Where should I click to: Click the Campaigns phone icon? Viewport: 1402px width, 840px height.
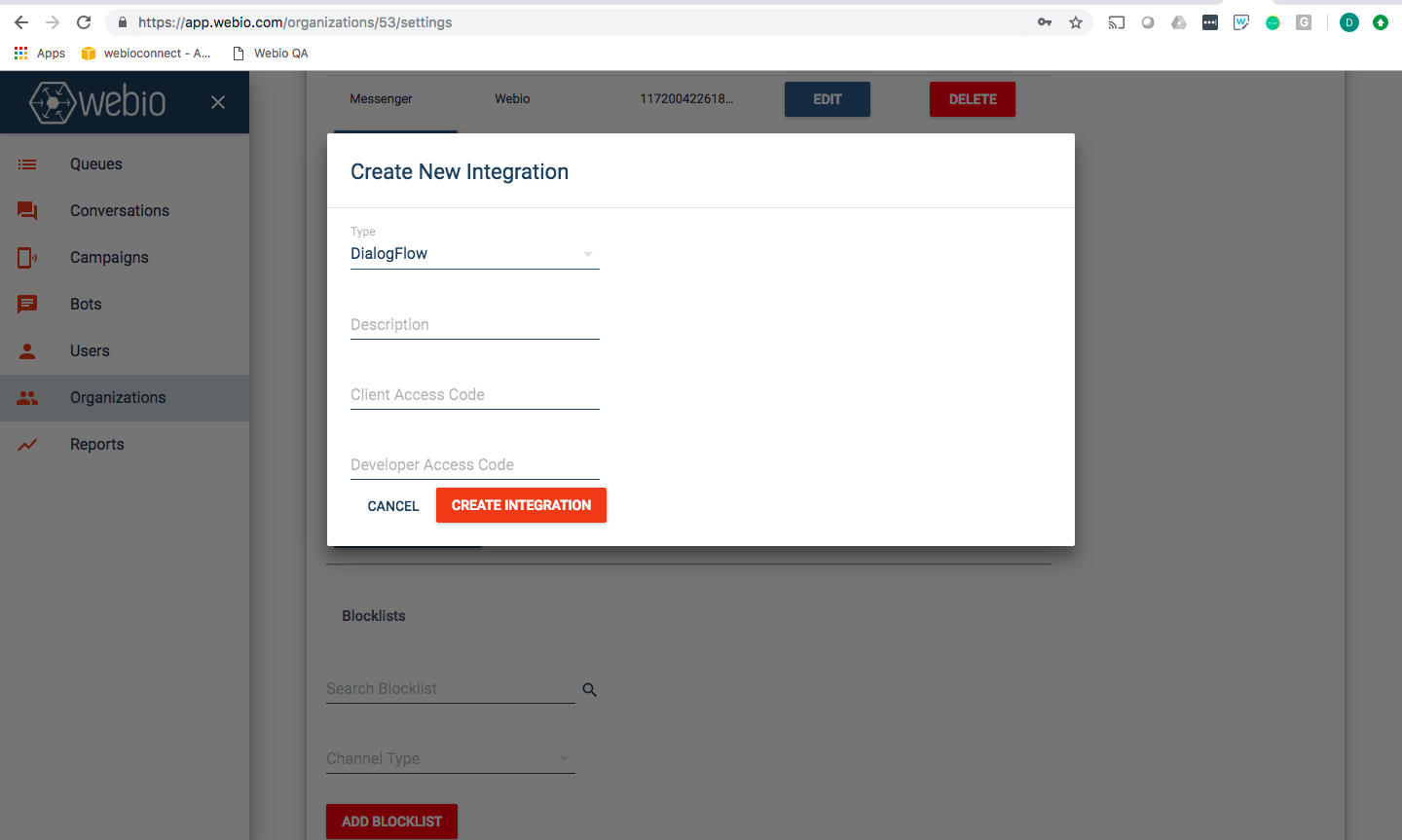coord(27,258)
